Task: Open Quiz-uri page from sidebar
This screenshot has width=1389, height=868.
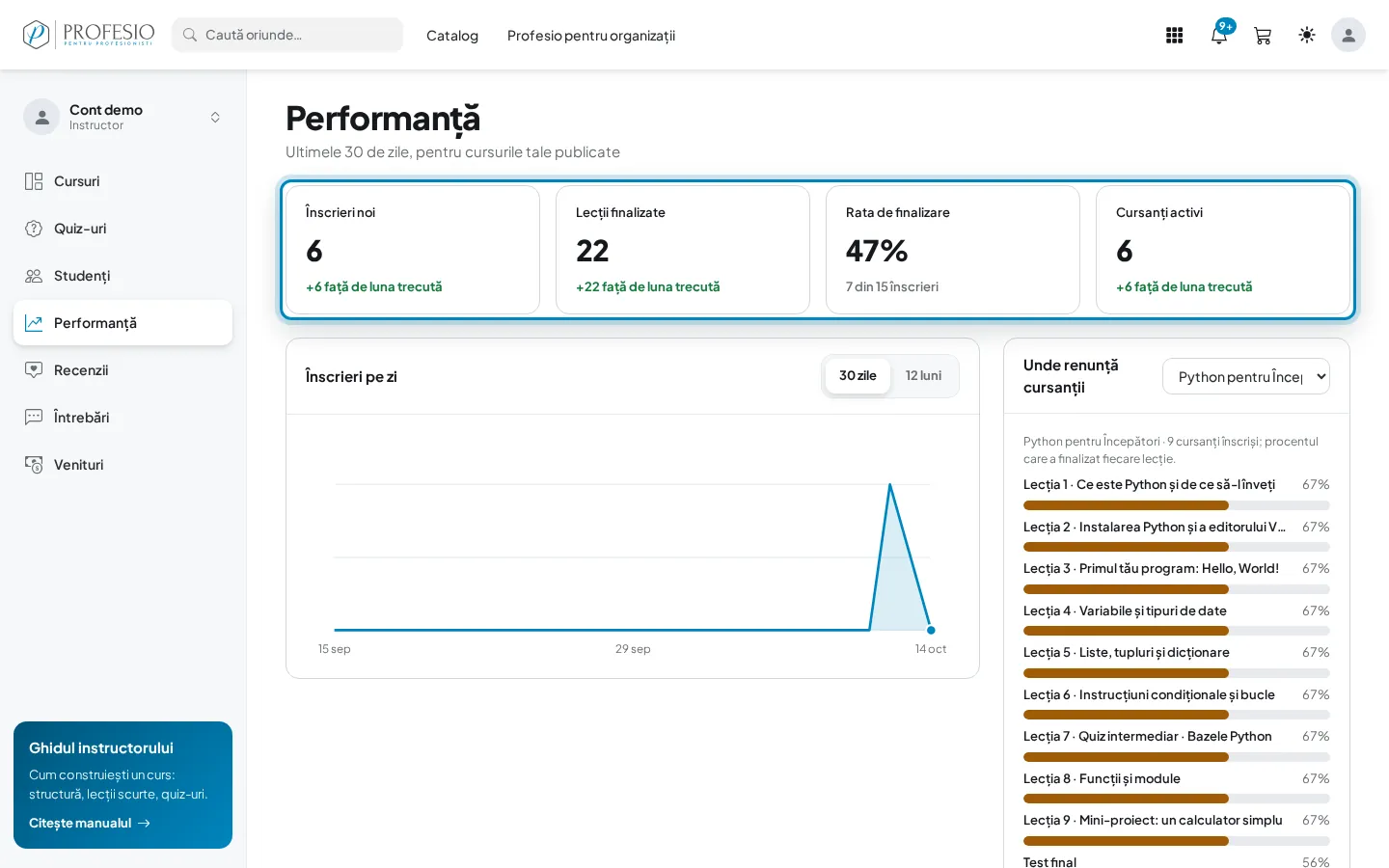Action: click(x=123, y=229)
